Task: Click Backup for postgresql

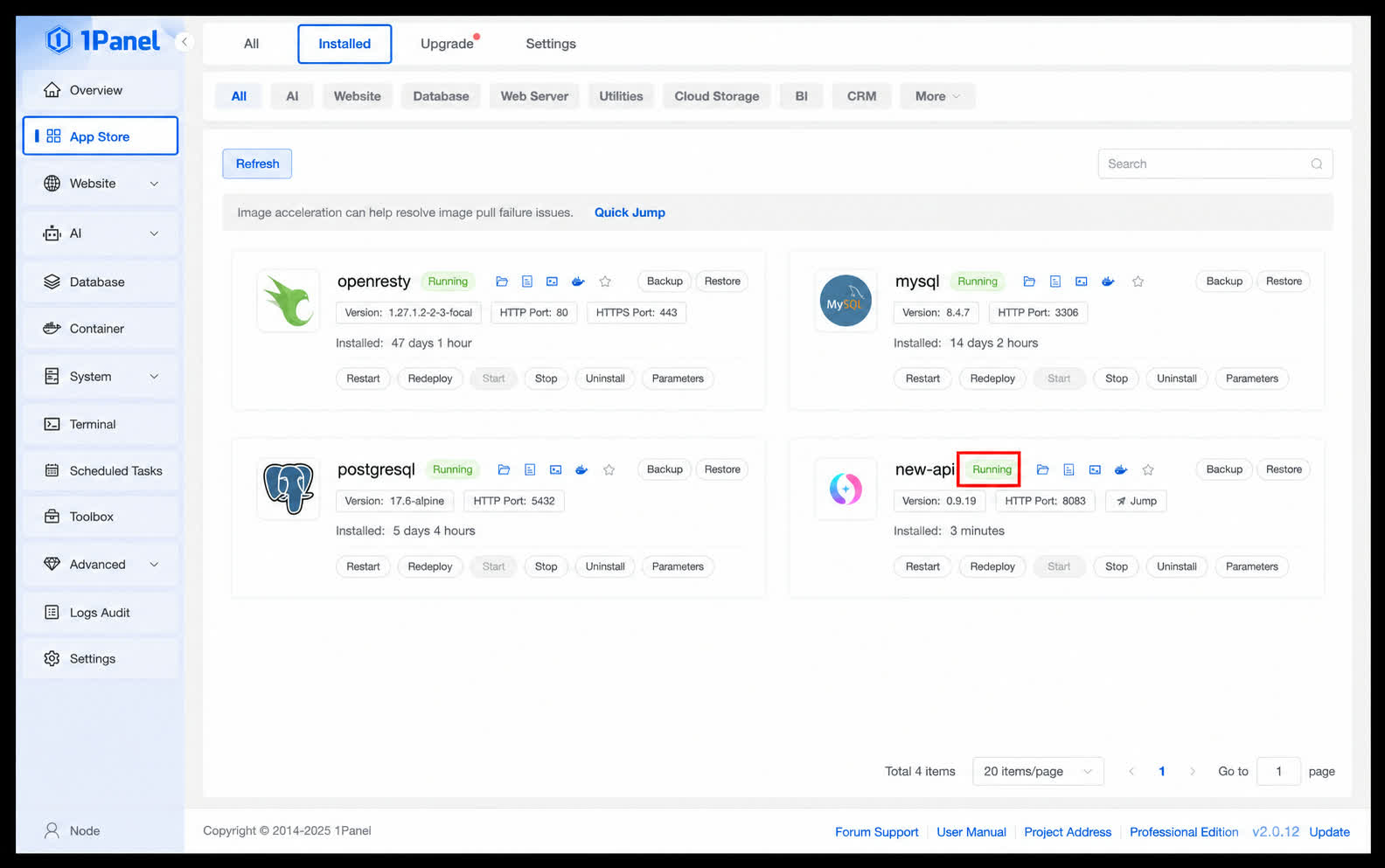Action: (665, 469)
